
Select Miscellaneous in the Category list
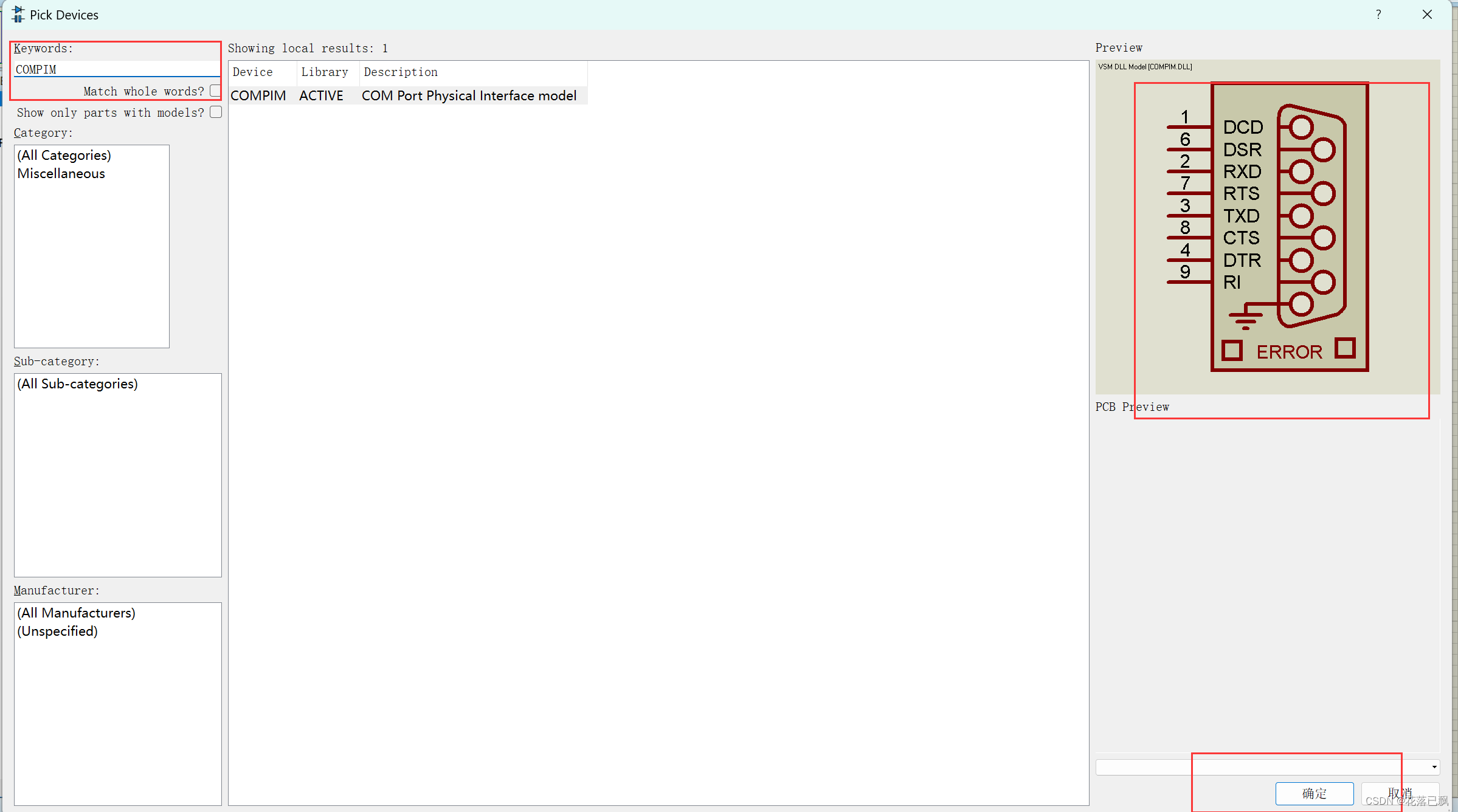(x=60, y=173)
